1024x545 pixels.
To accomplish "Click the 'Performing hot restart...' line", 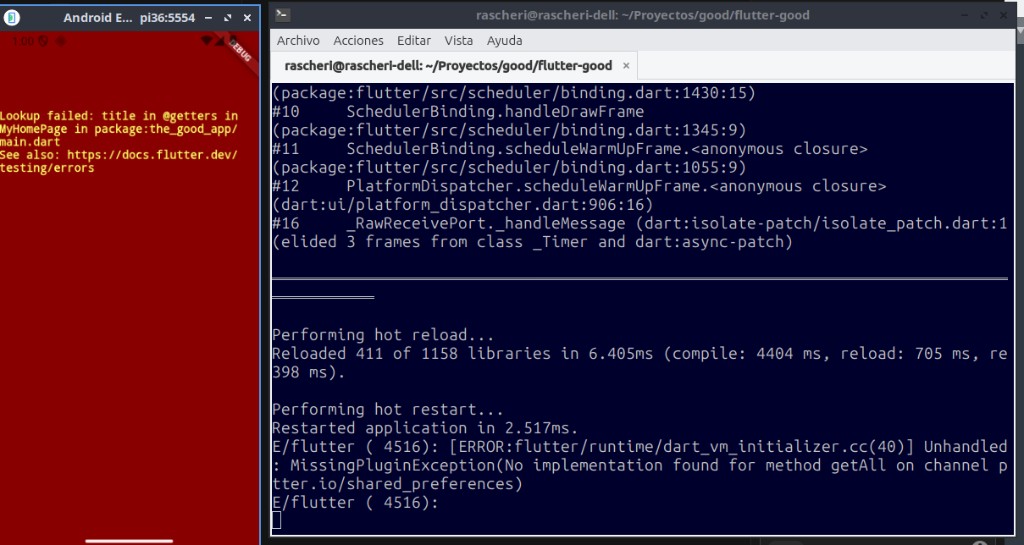I will 388,409.
